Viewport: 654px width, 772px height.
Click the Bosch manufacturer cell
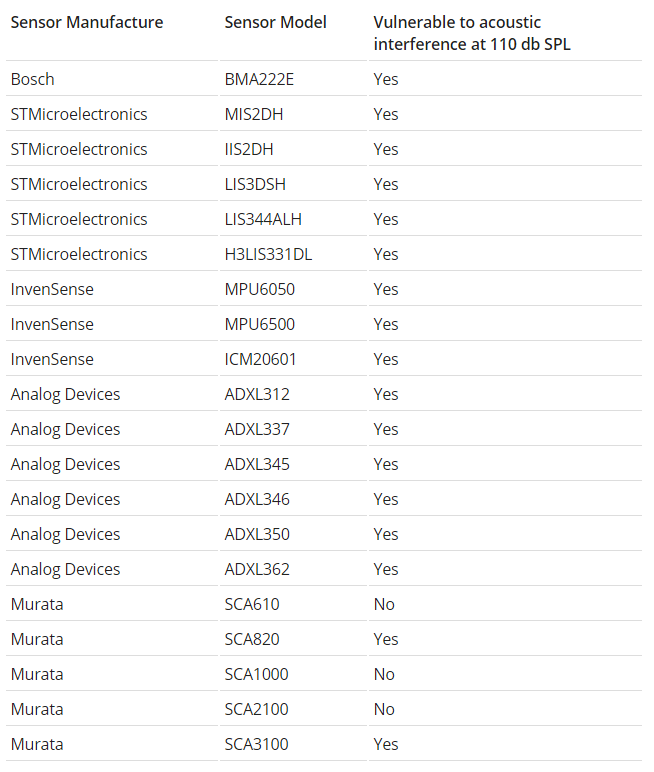[x=33, y=79]
